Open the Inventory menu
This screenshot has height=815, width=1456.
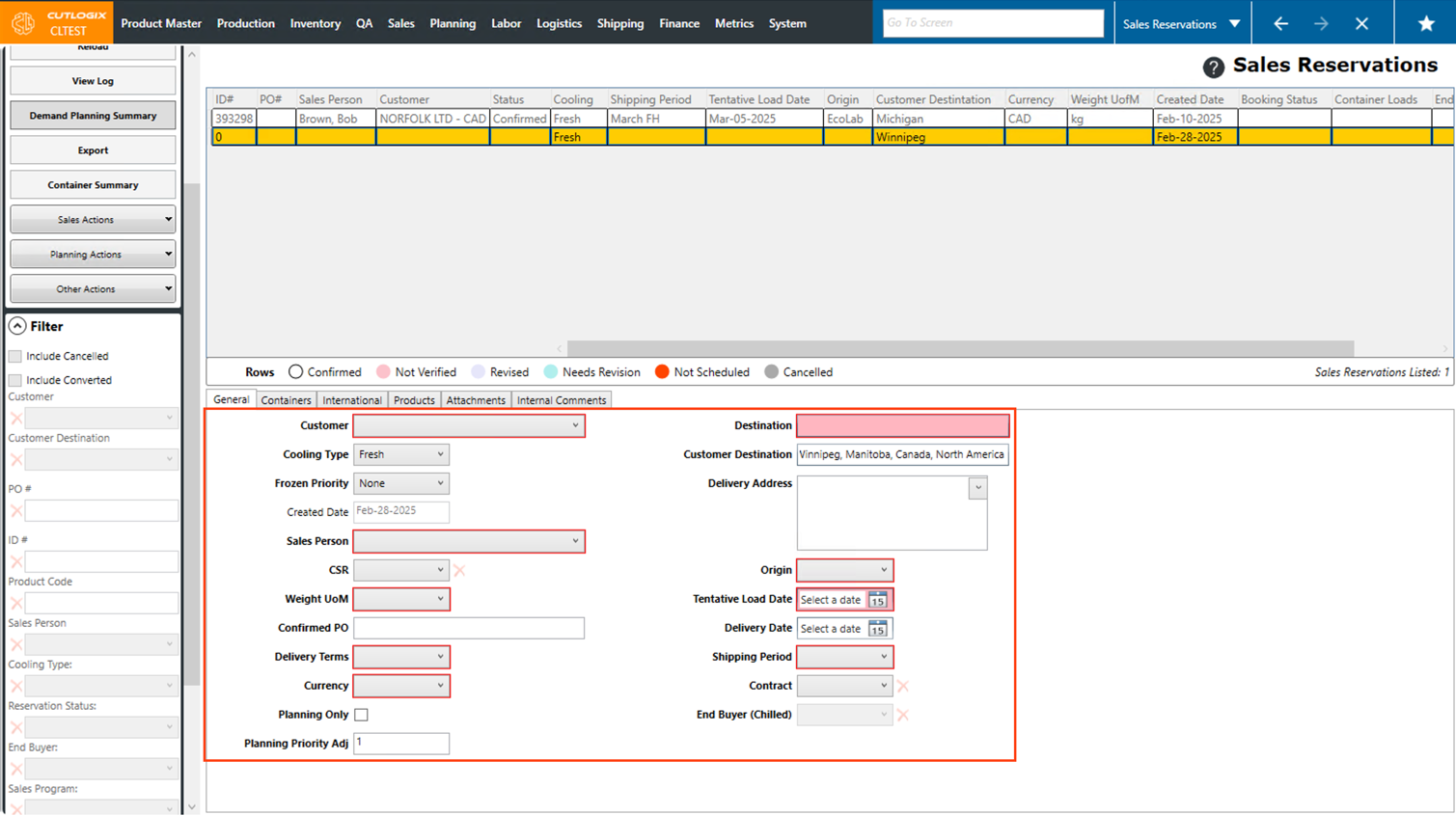pos(315,23)
